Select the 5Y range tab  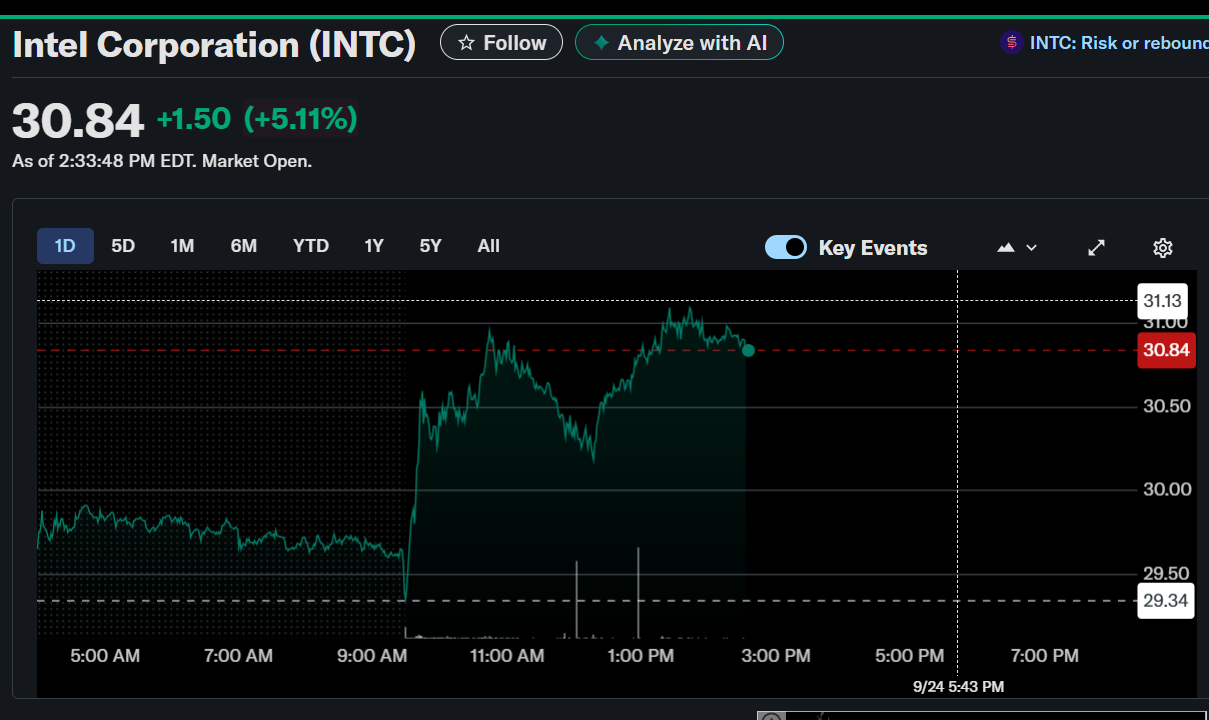pos(430,246)
